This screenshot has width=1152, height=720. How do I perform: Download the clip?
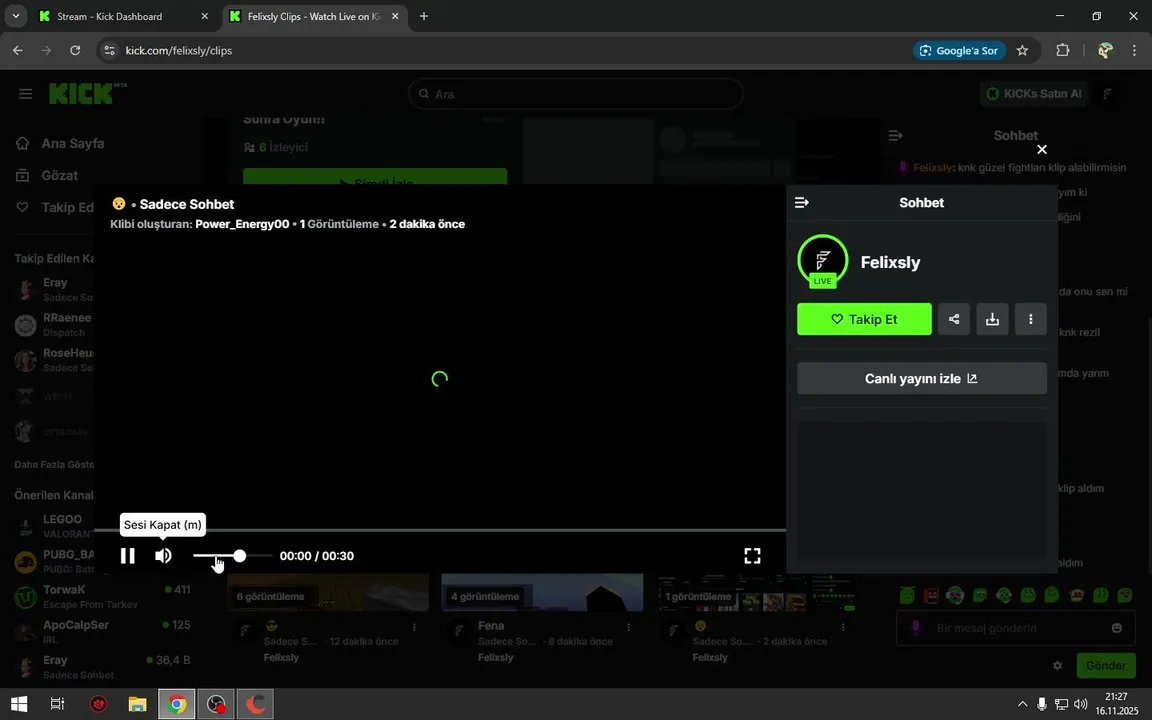click(x=992, y=319)
